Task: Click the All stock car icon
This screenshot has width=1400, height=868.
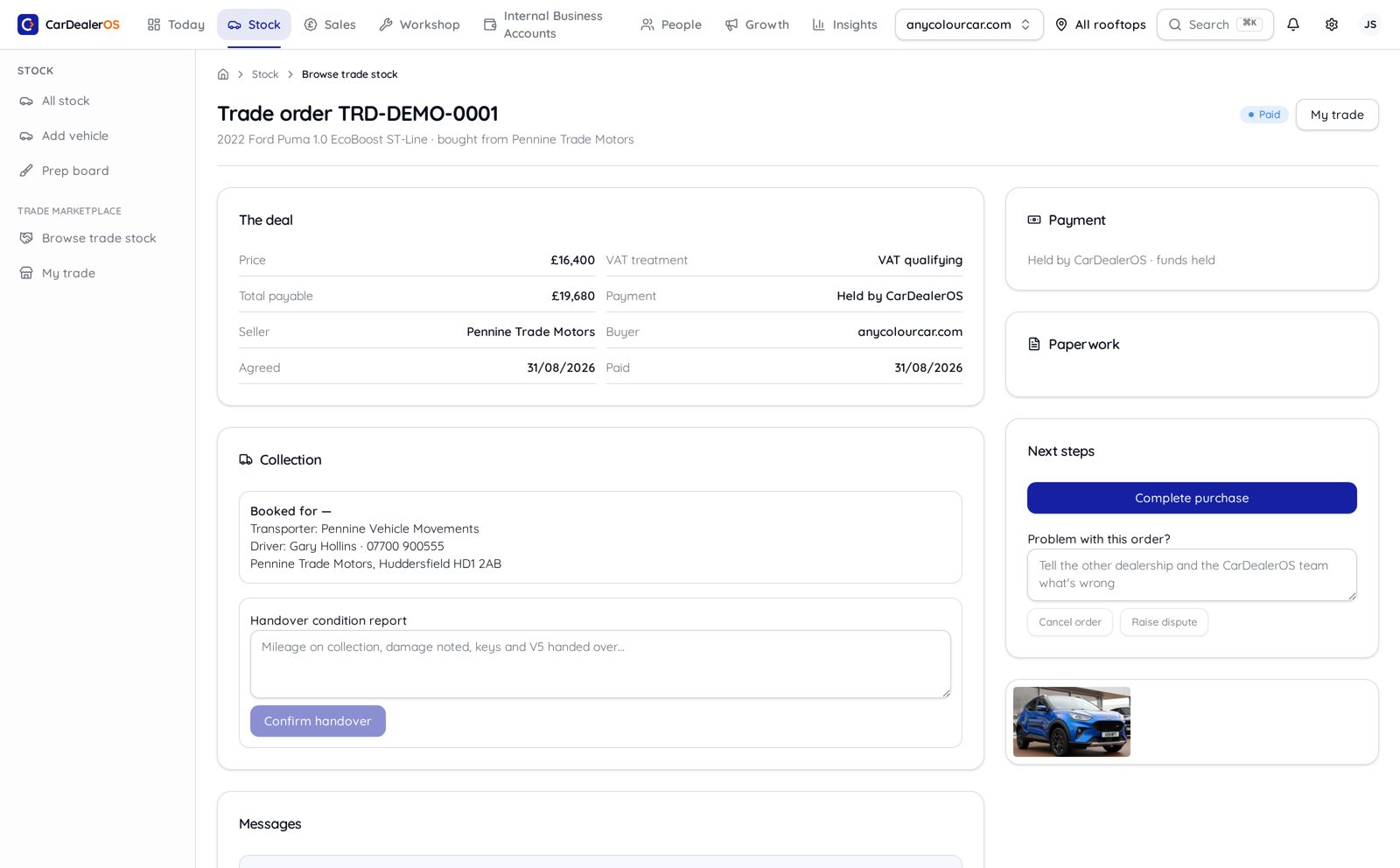Action: [x=26, y=101]
